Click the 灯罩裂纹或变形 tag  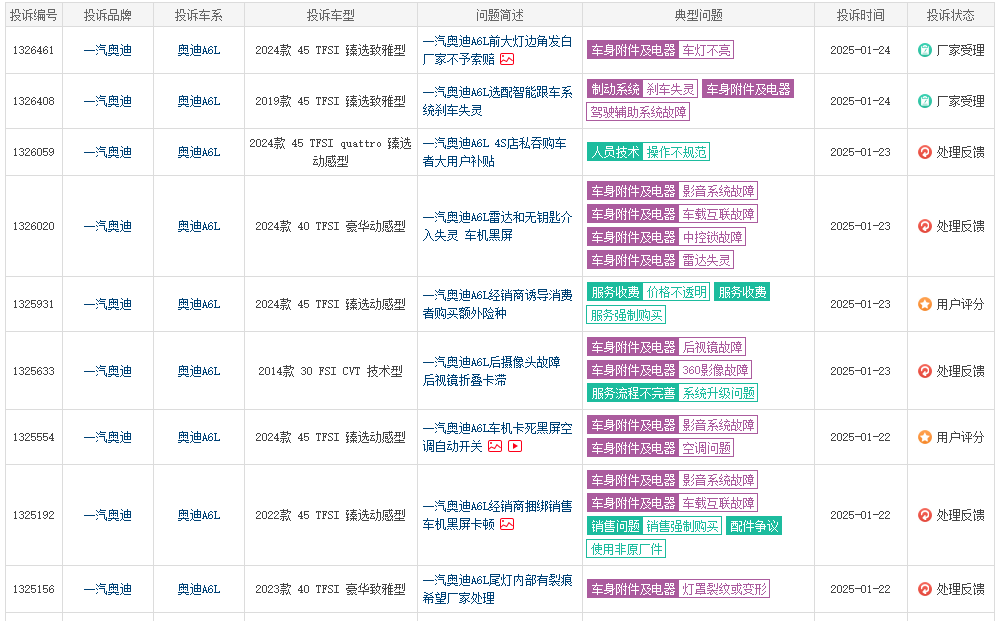[x=724, y=589]
